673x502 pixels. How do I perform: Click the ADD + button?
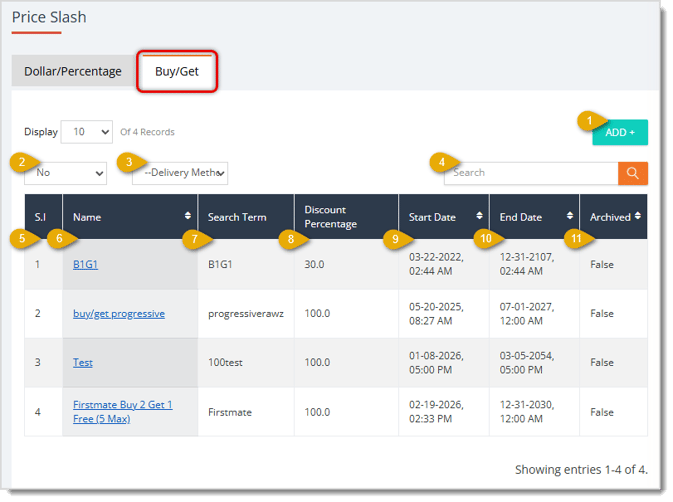pos(620,133)
